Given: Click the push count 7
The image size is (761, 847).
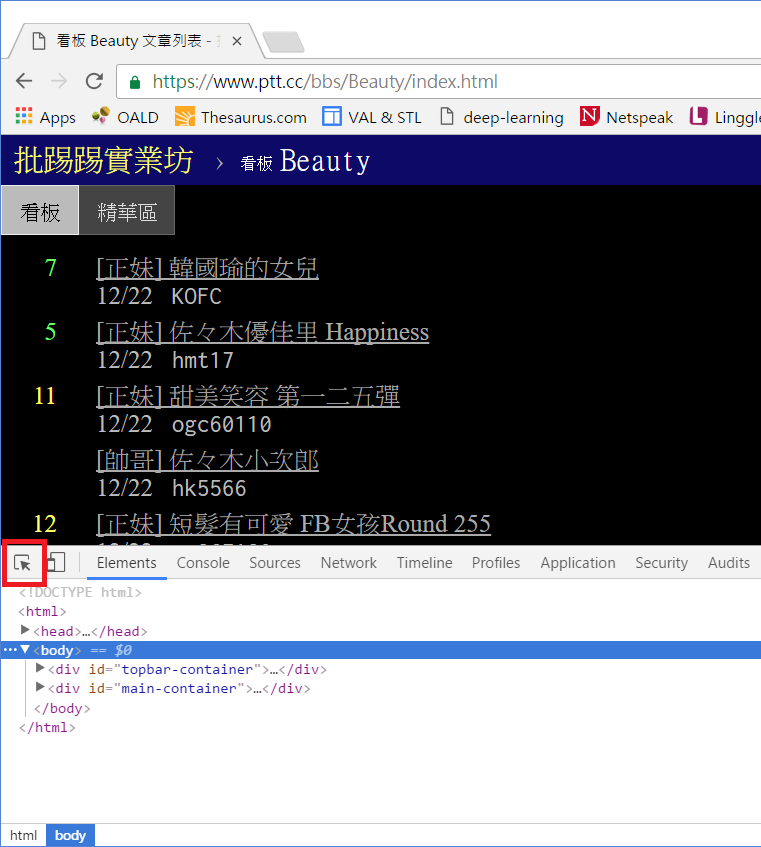Looking at the screenshot, I should point(50,268).
